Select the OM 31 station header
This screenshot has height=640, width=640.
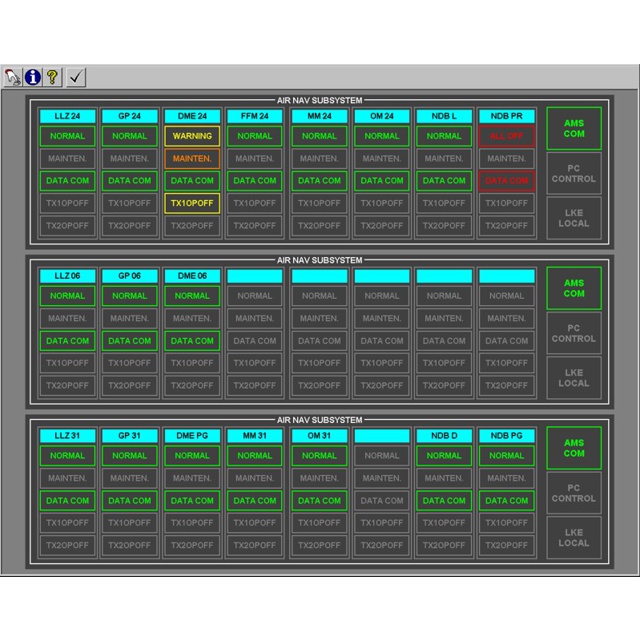319,436
